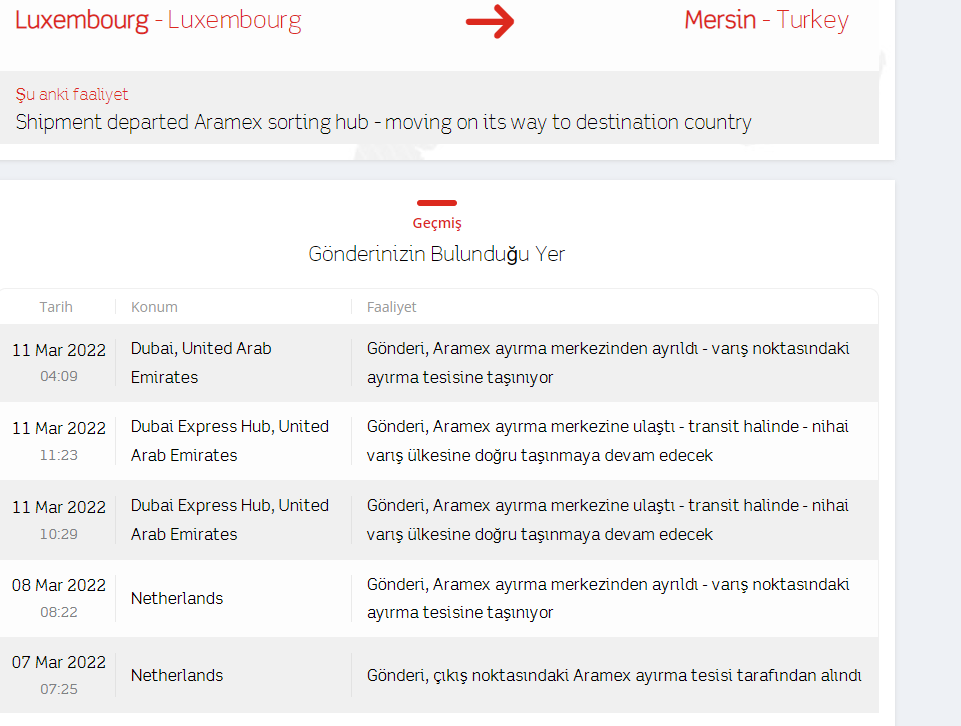Click the Konum column header
The width and height of the screenshot is (961, 726).
[154, 307]
